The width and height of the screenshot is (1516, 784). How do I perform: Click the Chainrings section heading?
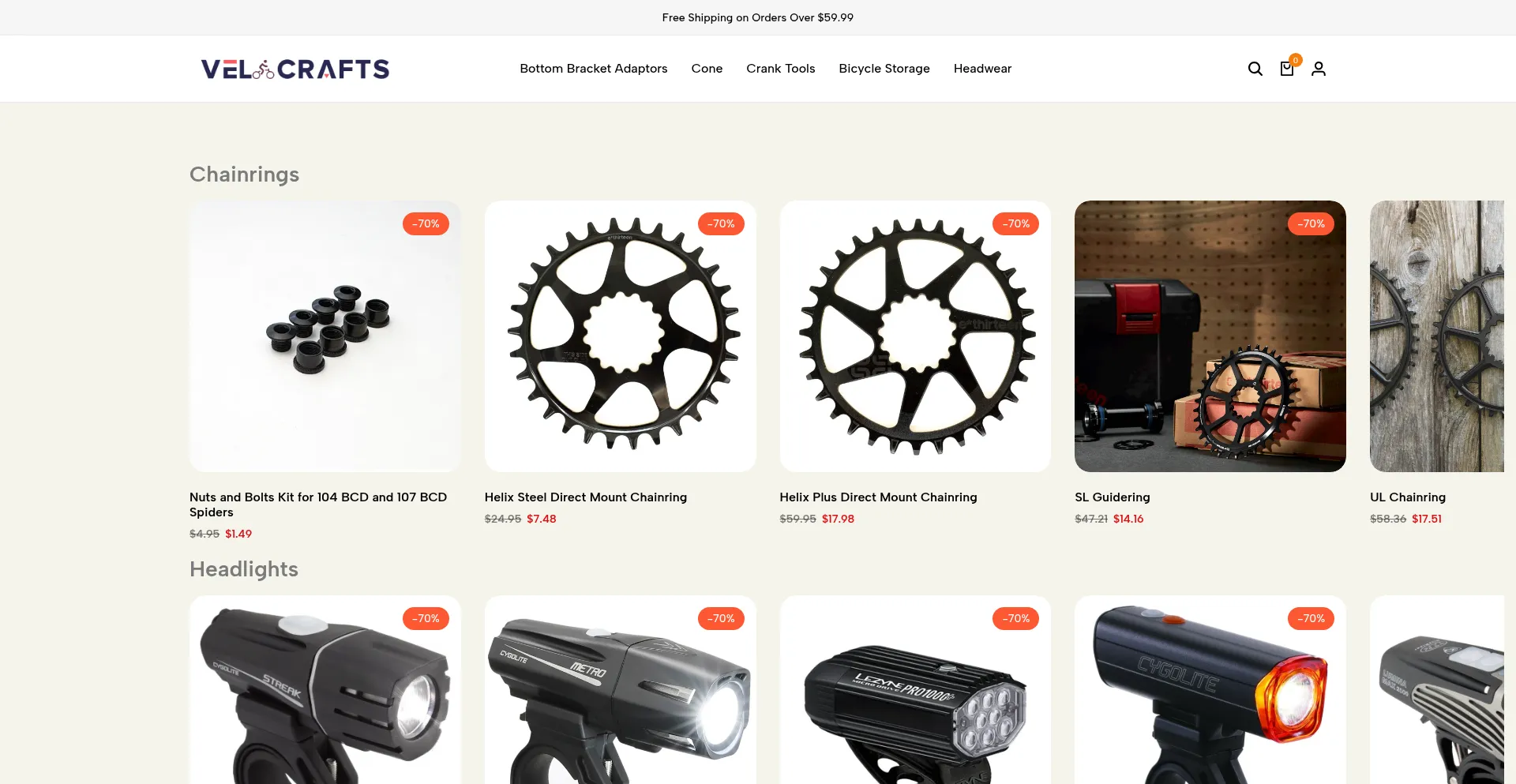pos(244,174)
